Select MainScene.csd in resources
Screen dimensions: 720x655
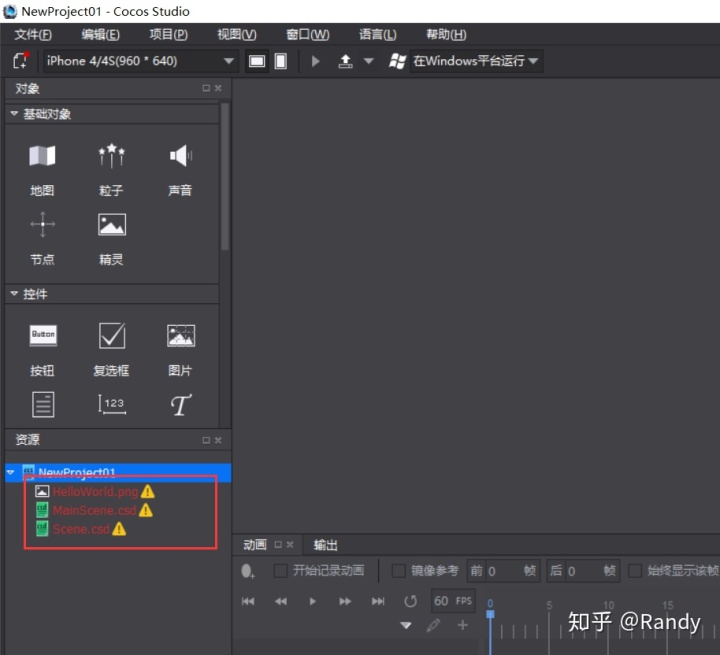[x=94, y=510]
